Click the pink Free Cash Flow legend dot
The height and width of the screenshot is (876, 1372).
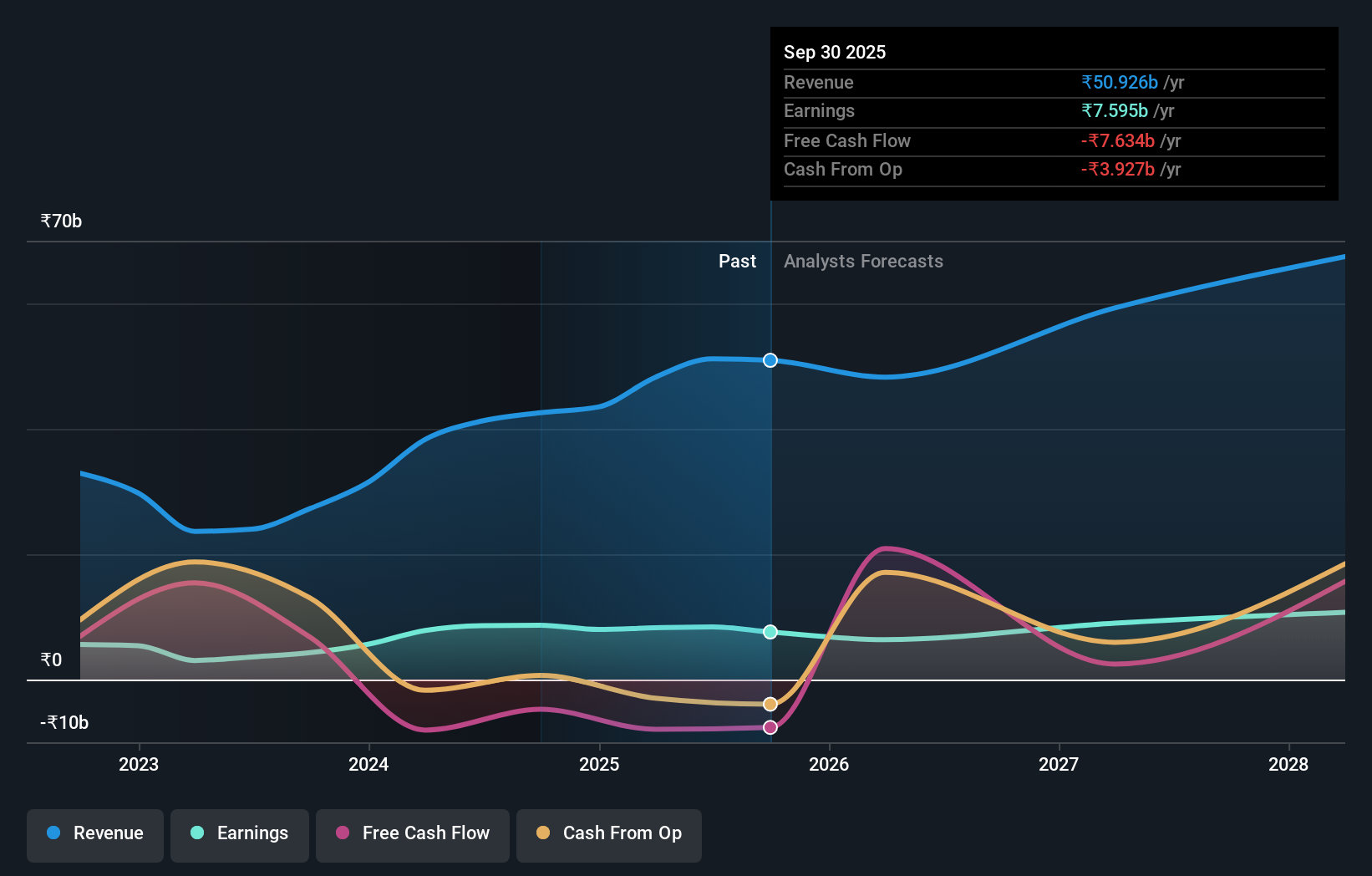[342, 833]
